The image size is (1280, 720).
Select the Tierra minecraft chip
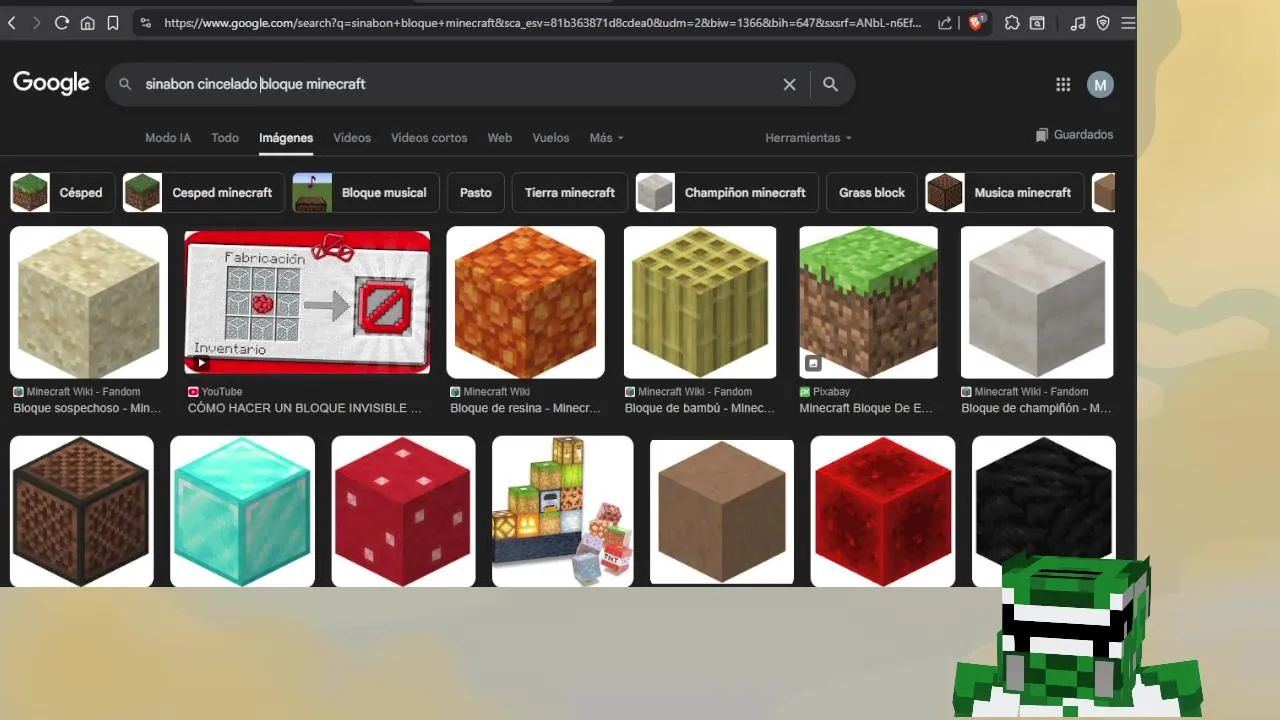[x=570, y=193]
